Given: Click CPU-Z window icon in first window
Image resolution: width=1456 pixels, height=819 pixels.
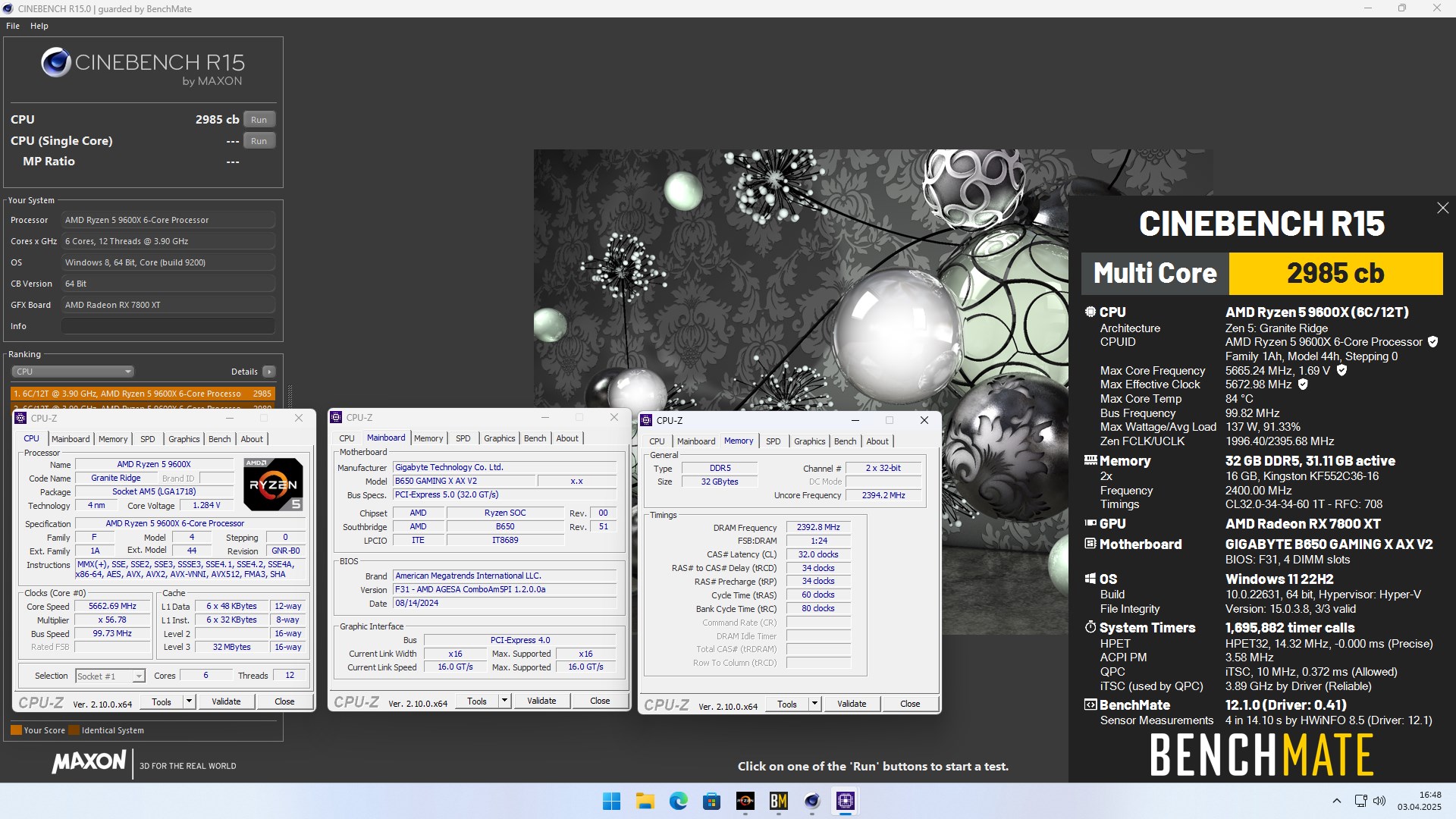Looking at the screenshot, I should 20,418.
